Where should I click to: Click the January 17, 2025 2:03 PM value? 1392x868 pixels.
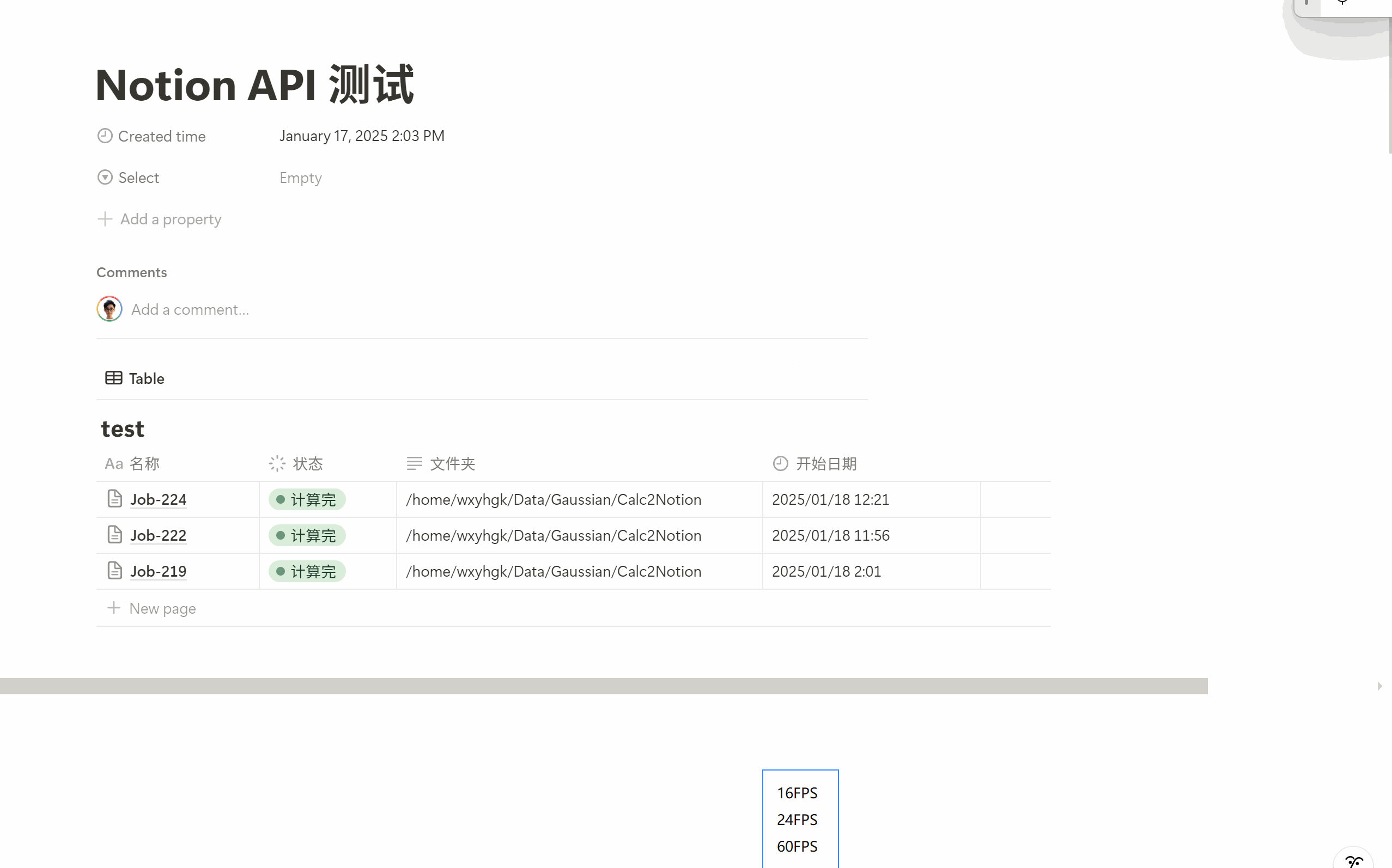coord(362,136)
